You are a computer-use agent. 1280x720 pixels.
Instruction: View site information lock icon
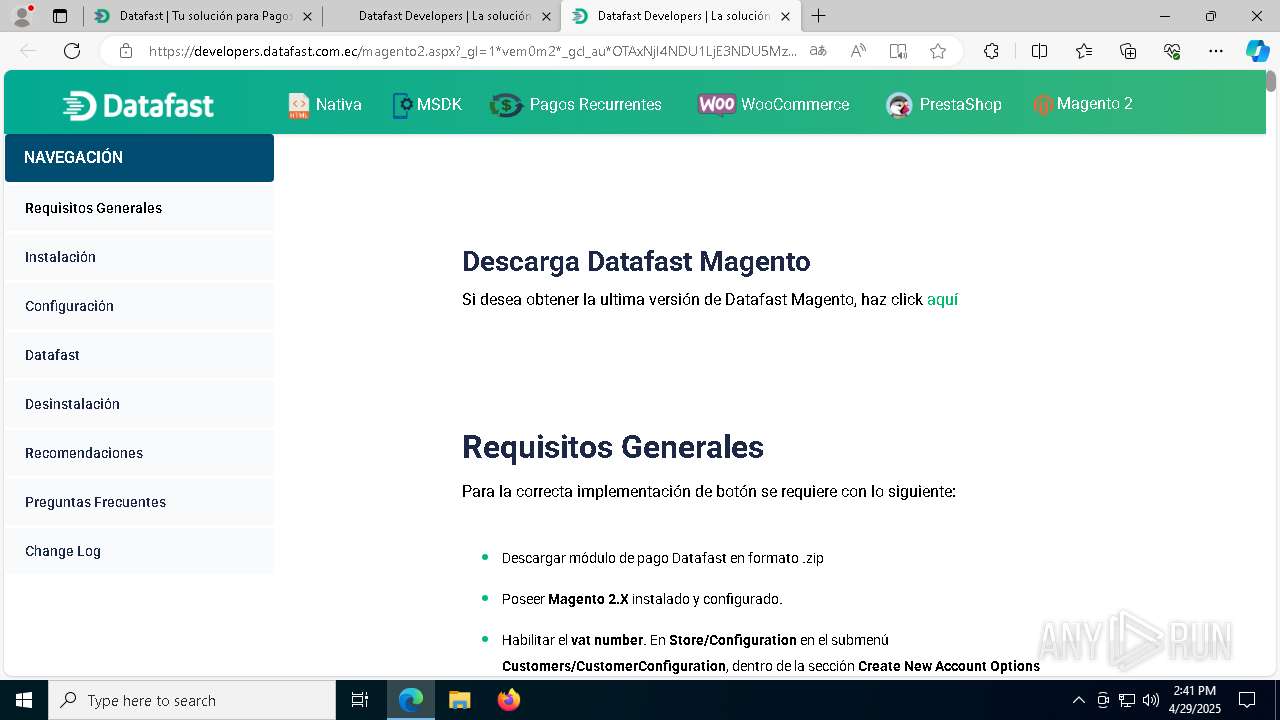126,51
